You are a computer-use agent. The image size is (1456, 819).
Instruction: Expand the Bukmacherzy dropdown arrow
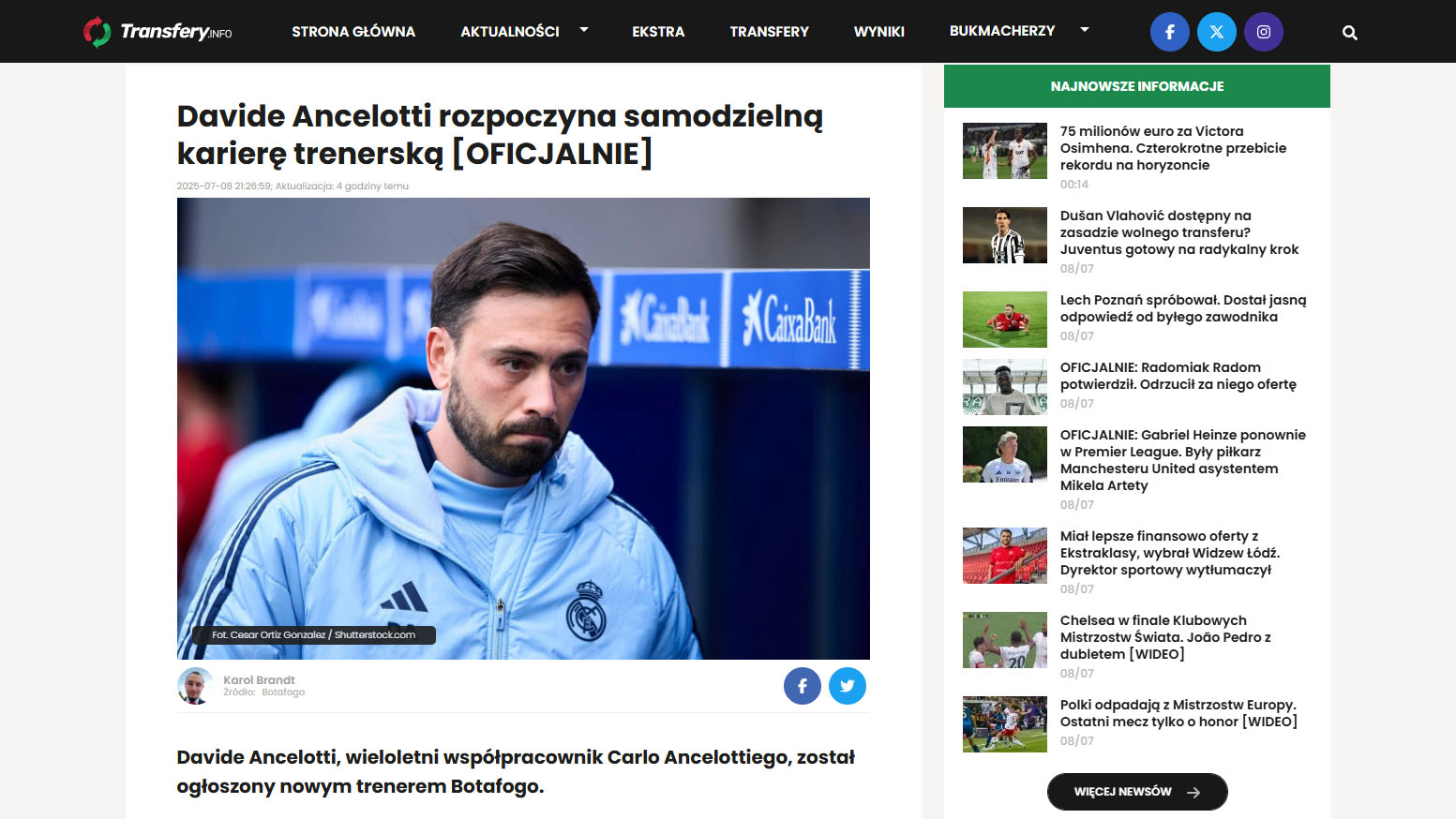1085,30
